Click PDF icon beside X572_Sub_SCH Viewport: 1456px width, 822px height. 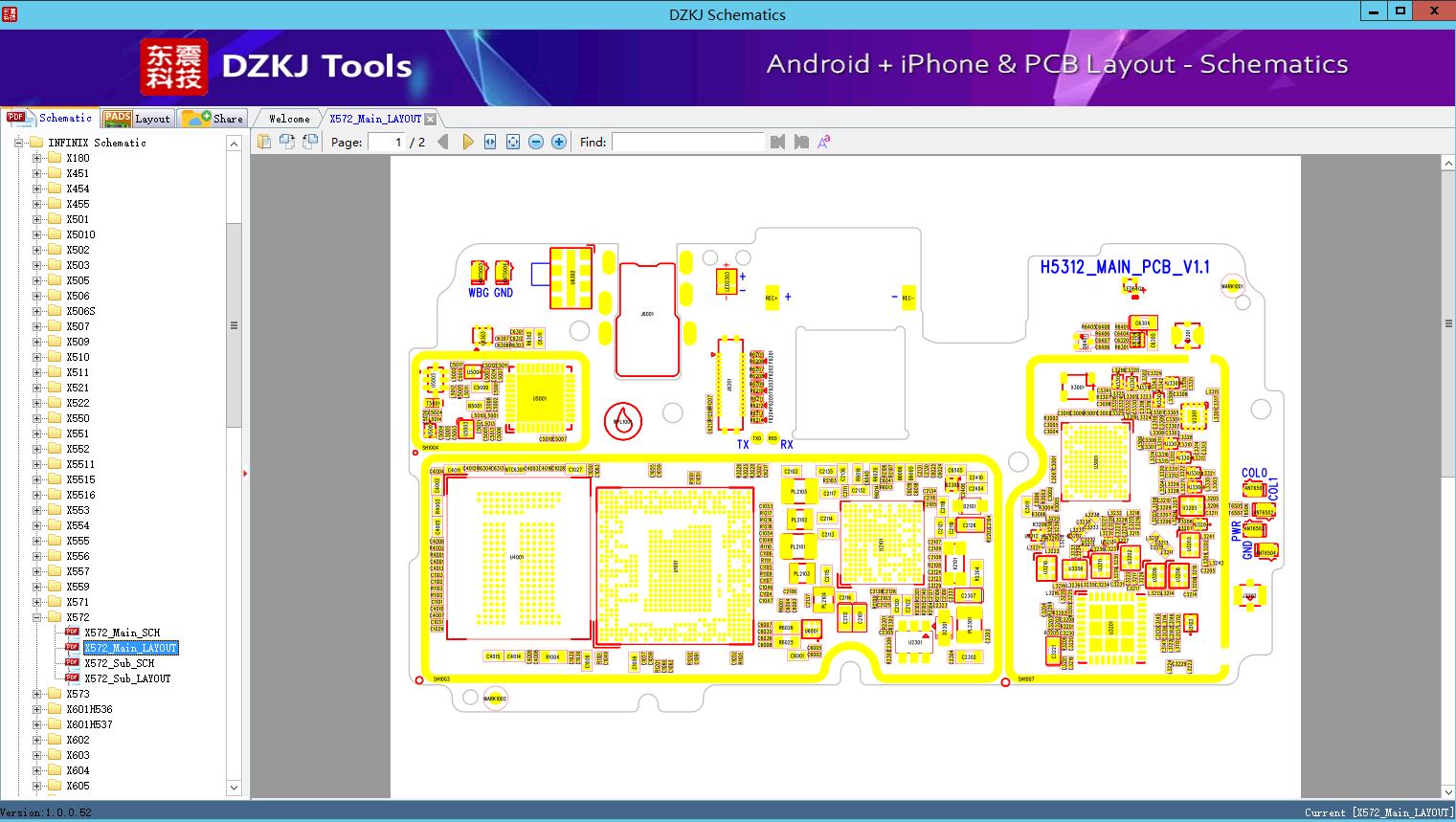(x=72, y=663)
